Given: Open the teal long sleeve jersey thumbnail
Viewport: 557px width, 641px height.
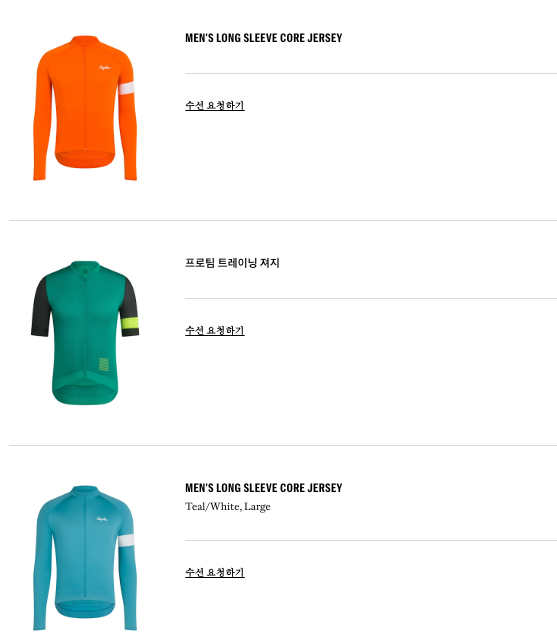Looking at the screenshot, I should tap(85, 558).
